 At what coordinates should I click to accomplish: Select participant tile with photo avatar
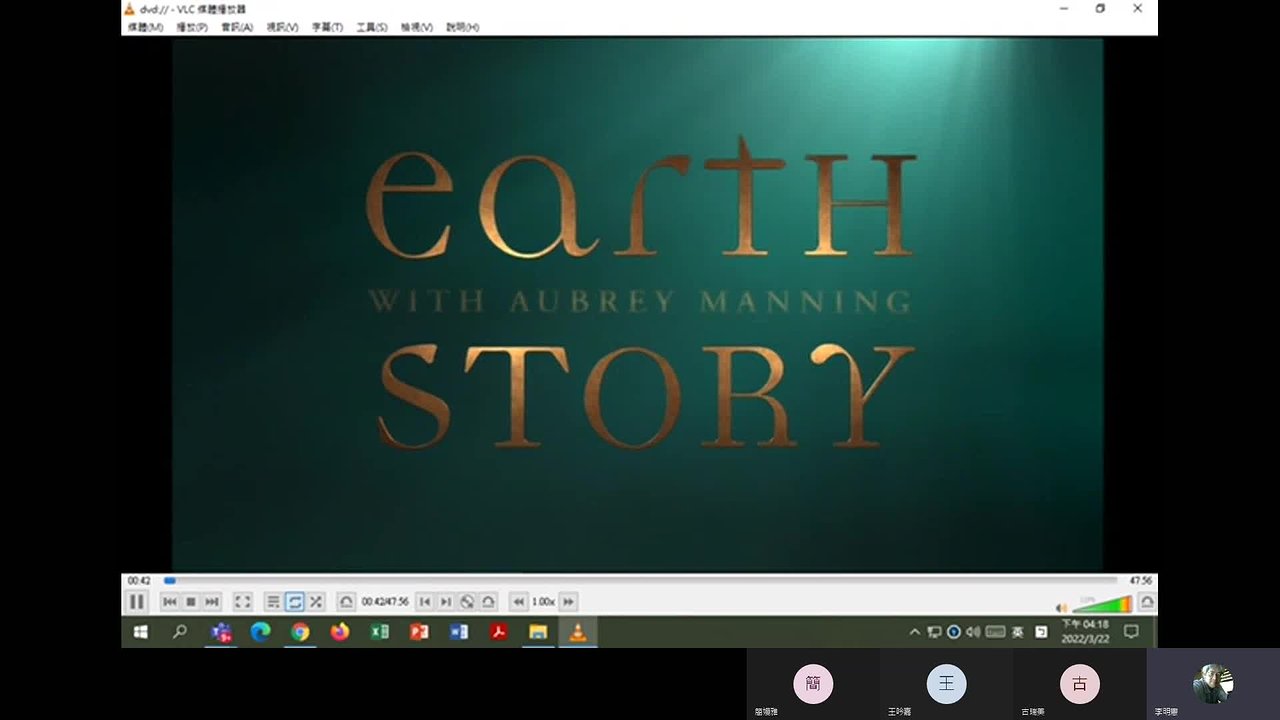(x=1213, y=684)
